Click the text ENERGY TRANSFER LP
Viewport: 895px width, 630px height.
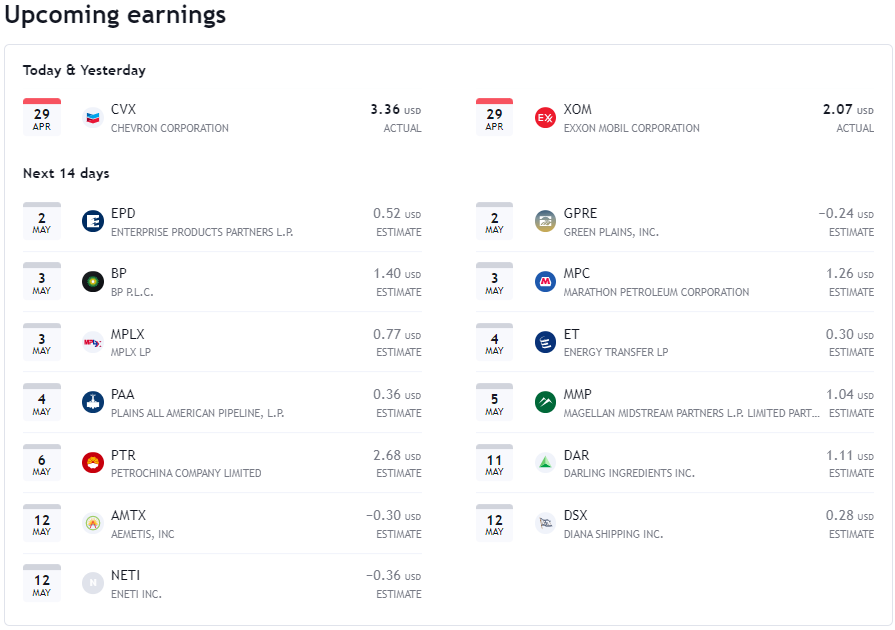(616, 352)
